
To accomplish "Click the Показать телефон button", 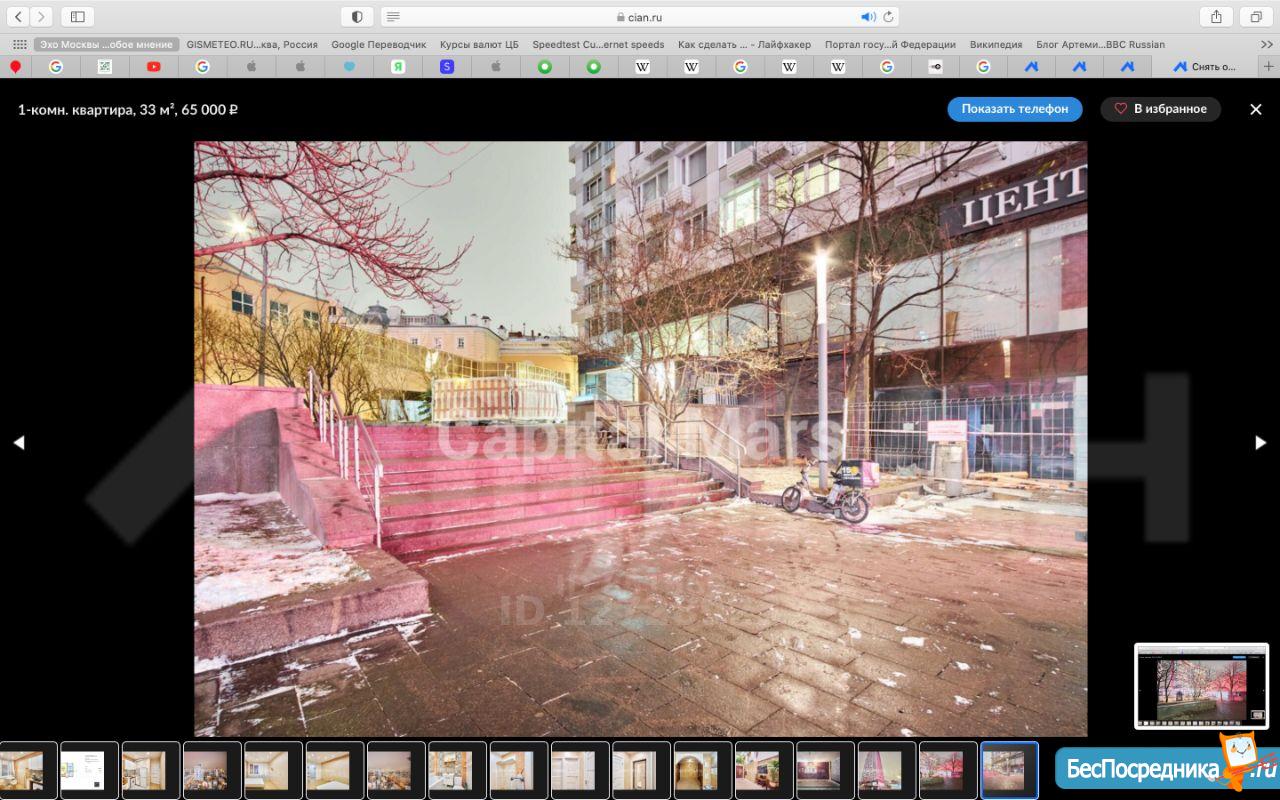I will (x=1014, y=109).
